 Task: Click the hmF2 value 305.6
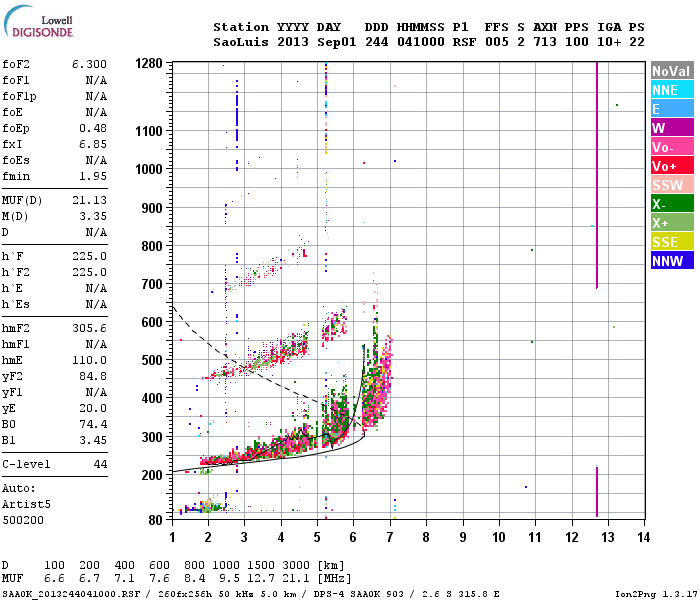click(x=89, y=328)
